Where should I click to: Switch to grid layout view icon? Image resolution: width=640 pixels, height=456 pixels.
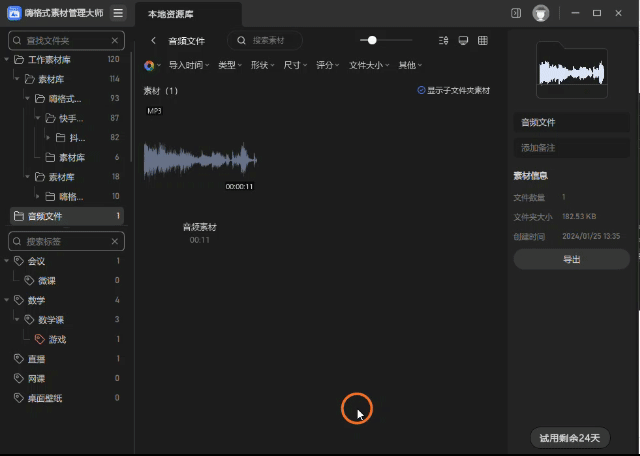point(483,40)
